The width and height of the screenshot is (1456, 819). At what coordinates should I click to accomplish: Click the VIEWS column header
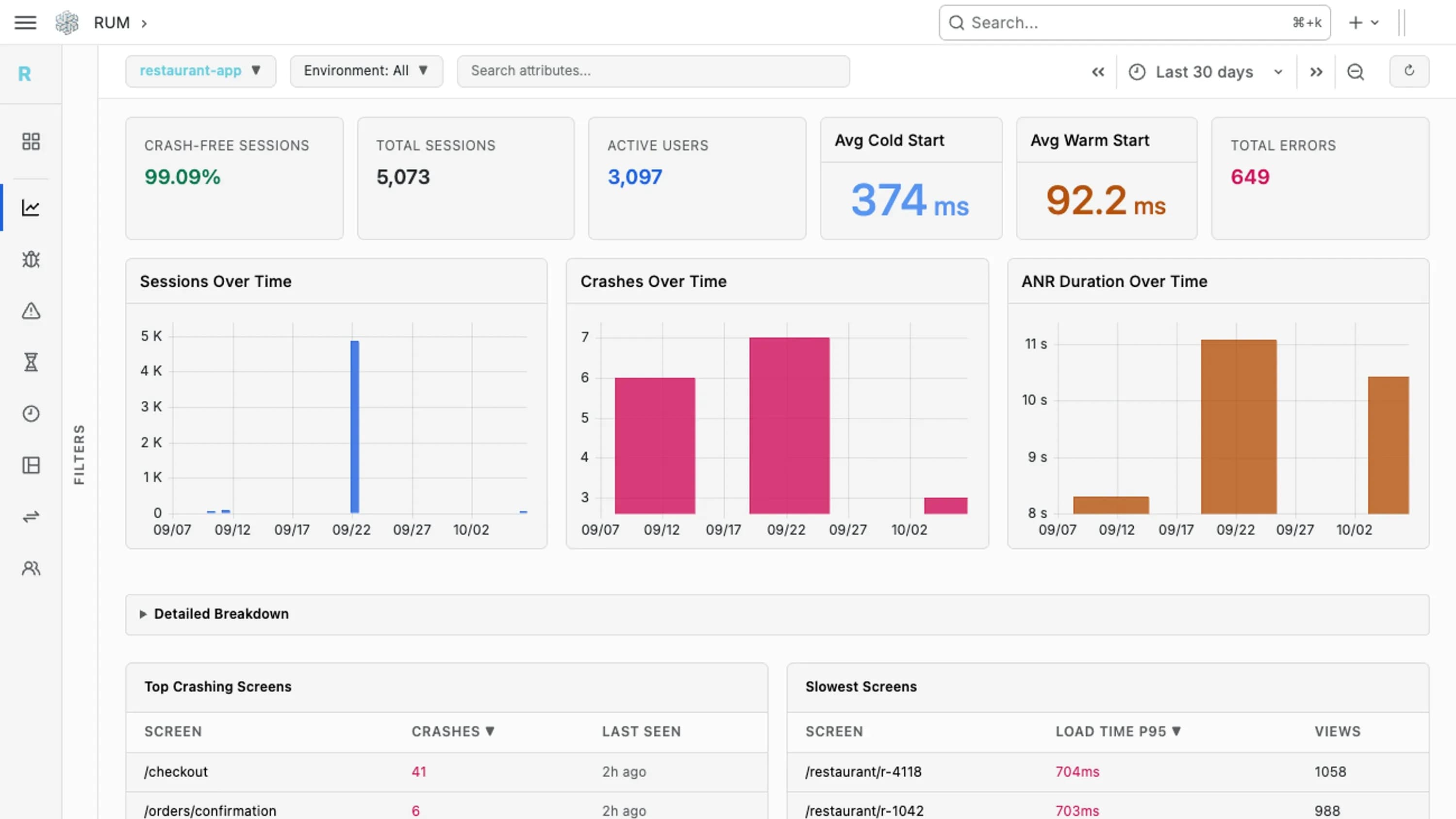1337,731
